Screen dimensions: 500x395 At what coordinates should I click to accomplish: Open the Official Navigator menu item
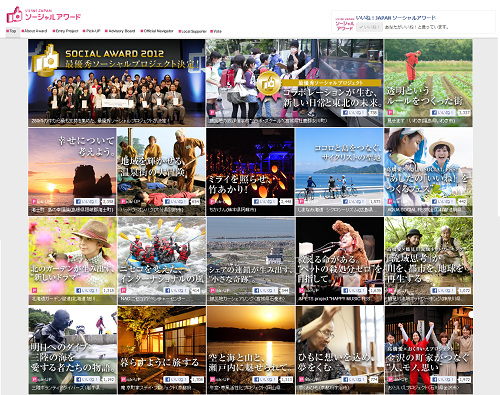point(157,31)
